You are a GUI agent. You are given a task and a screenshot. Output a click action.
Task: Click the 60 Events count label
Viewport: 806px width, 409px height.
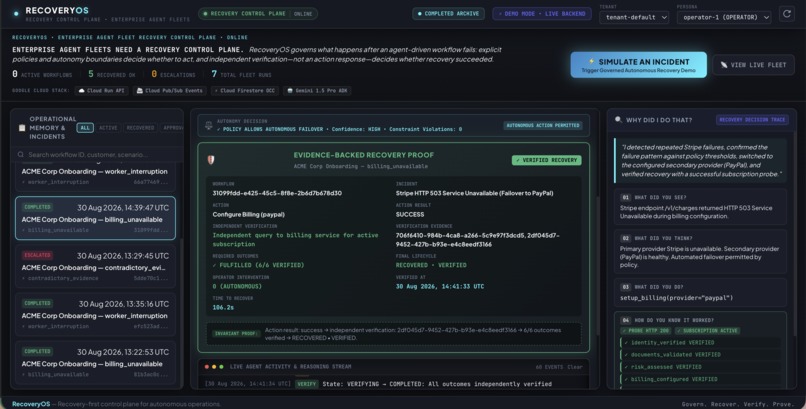(549, 367)
